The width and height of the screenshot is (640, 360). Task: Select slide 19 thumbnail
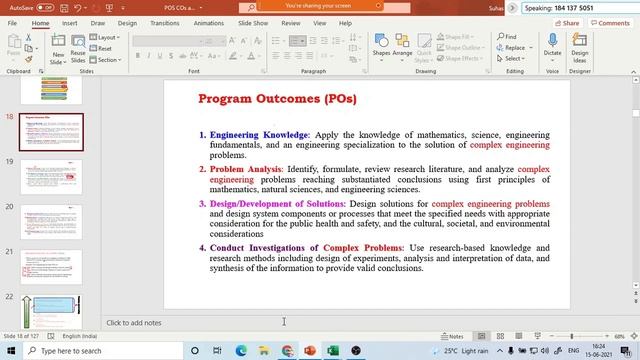[x=51, y=177]
